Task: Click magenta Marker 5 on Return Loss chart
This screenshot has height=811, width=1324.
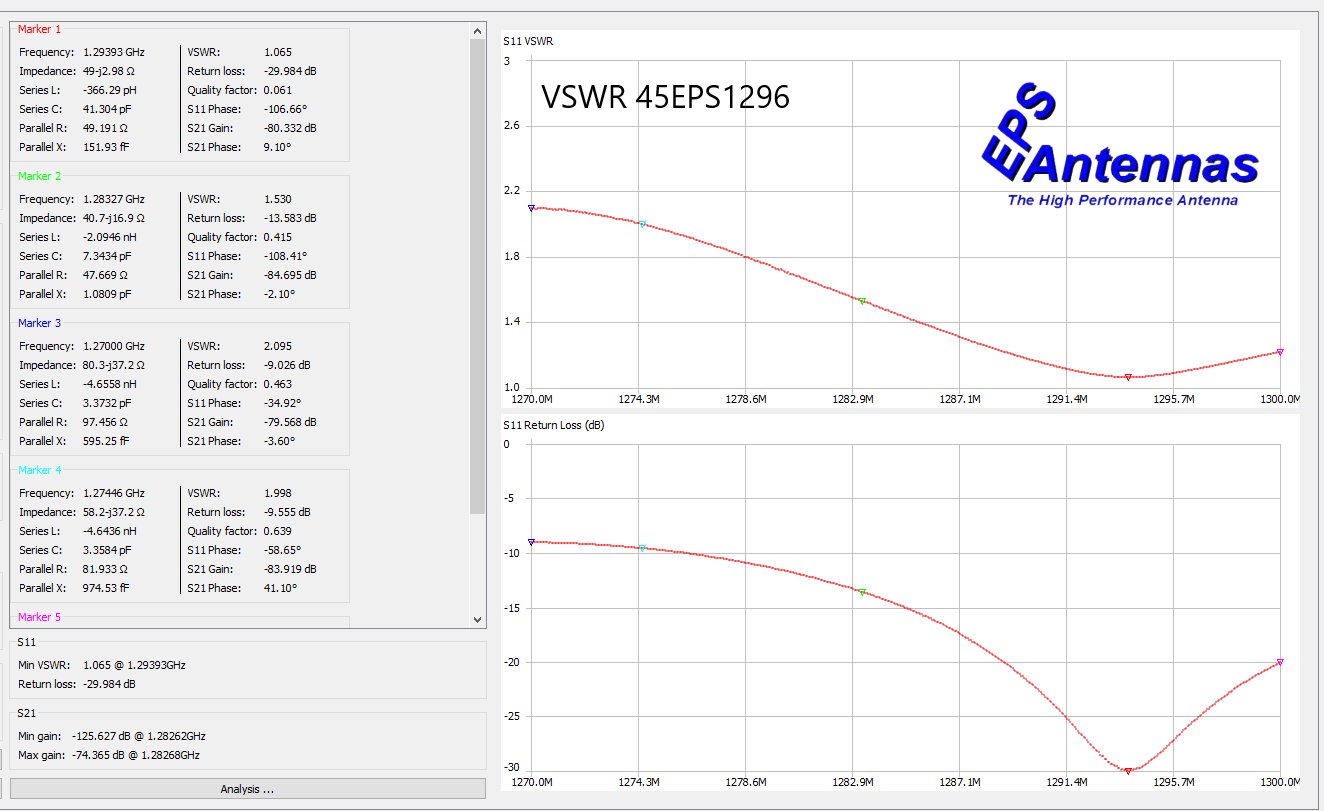Action: coord(1279,662)
